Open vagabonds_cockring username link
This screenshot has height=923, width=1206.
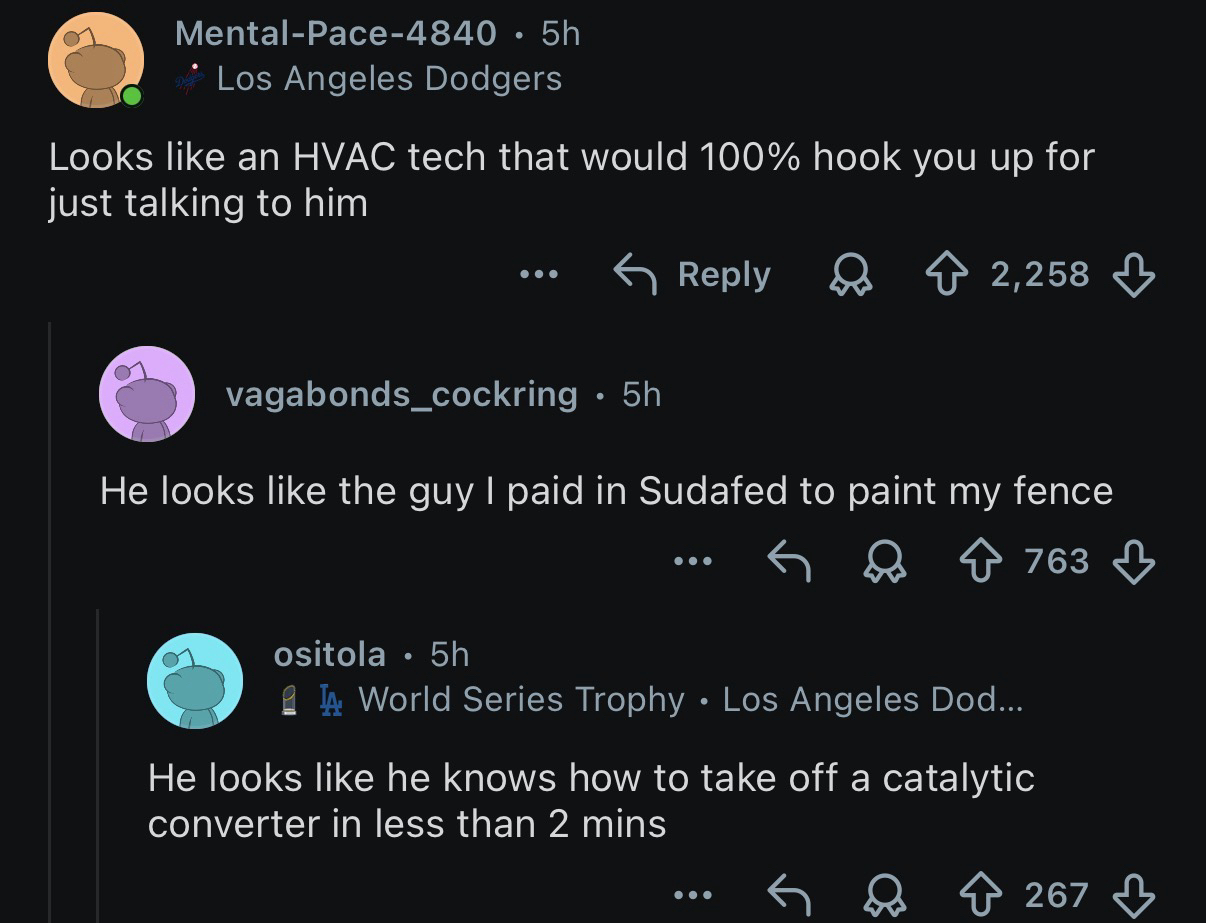click(401, 394)
